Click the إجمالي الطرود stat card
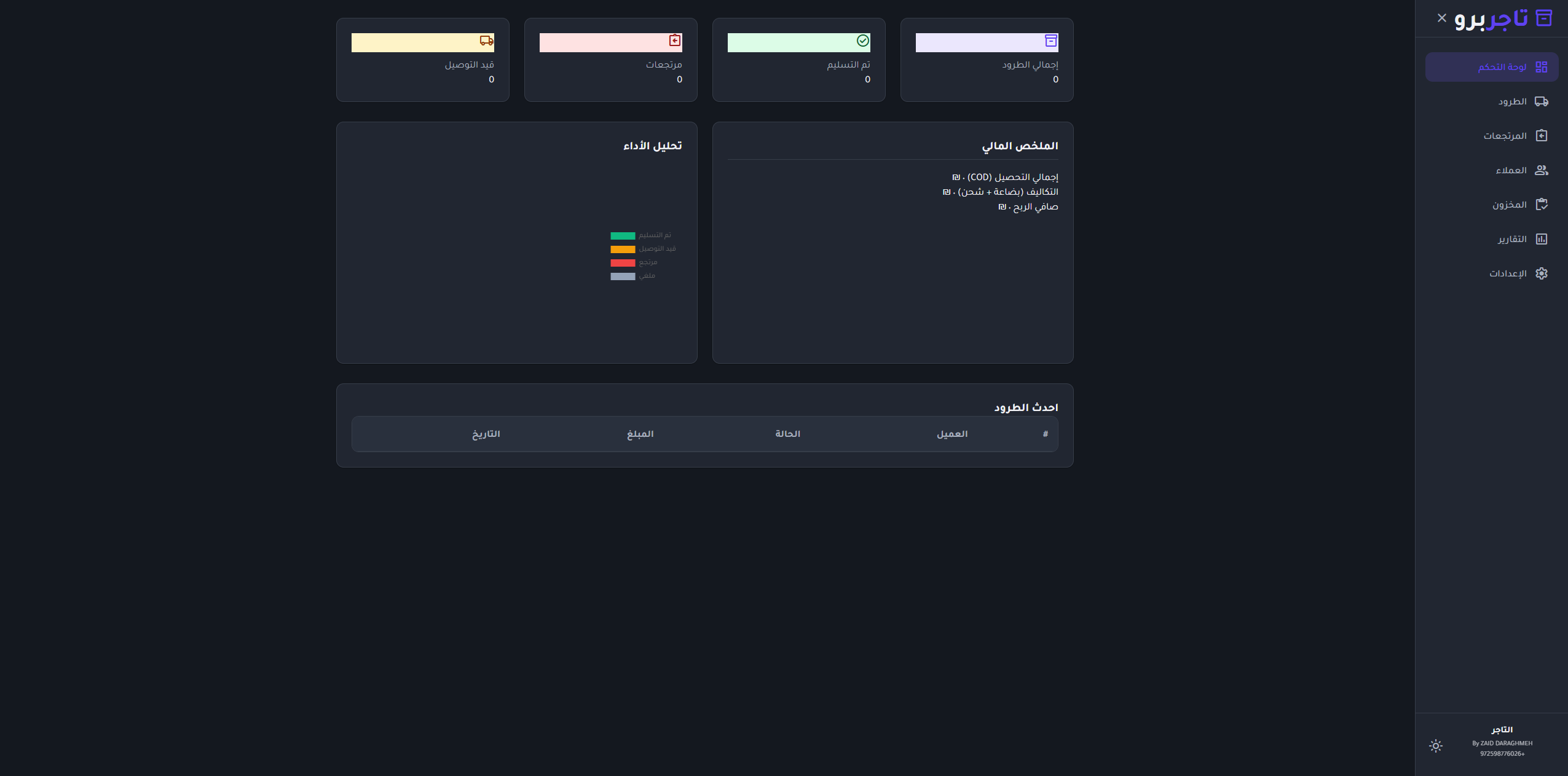1568x776 pixels. [x=987, y=60]
